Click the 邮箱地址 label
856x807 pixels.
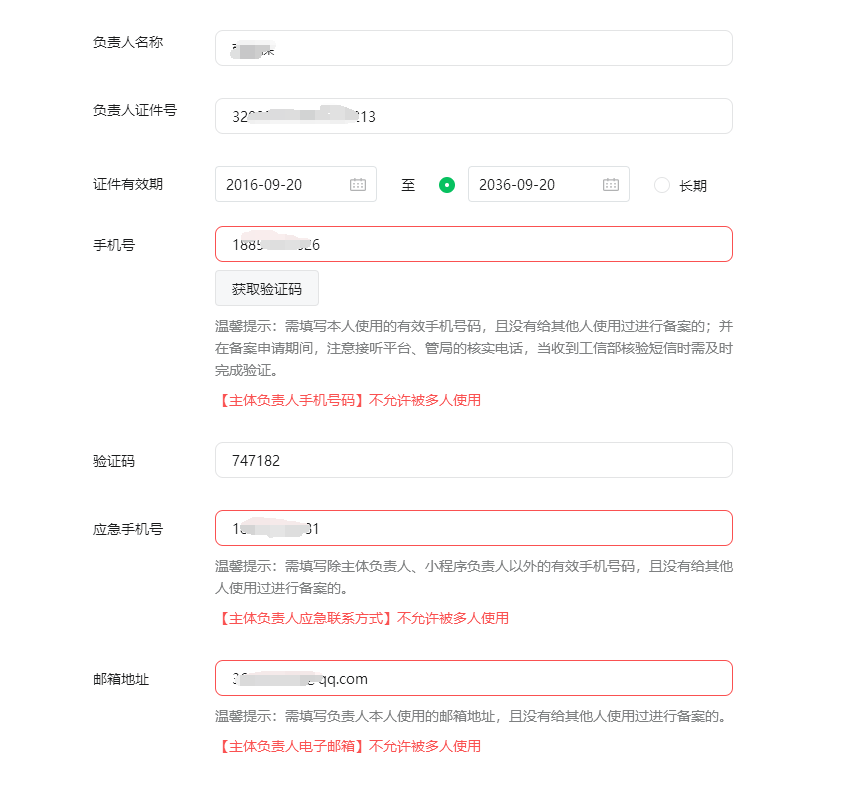(x=121, y=679)
